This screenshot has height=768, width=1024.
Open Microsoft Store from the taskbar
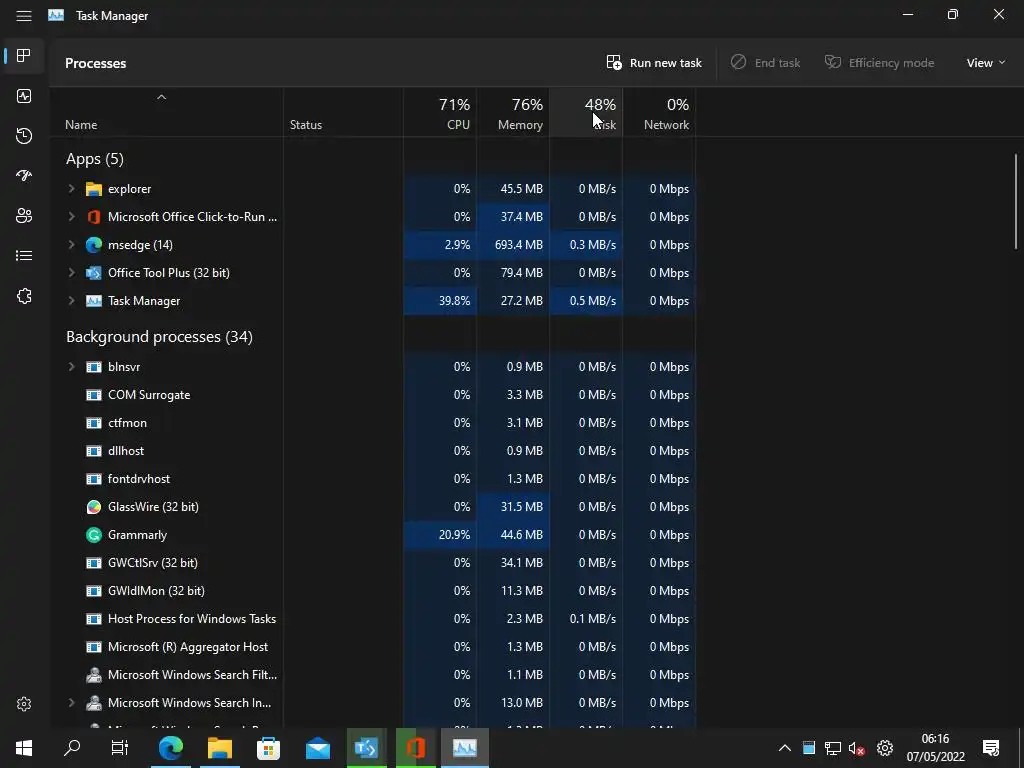tap(268, 748)
